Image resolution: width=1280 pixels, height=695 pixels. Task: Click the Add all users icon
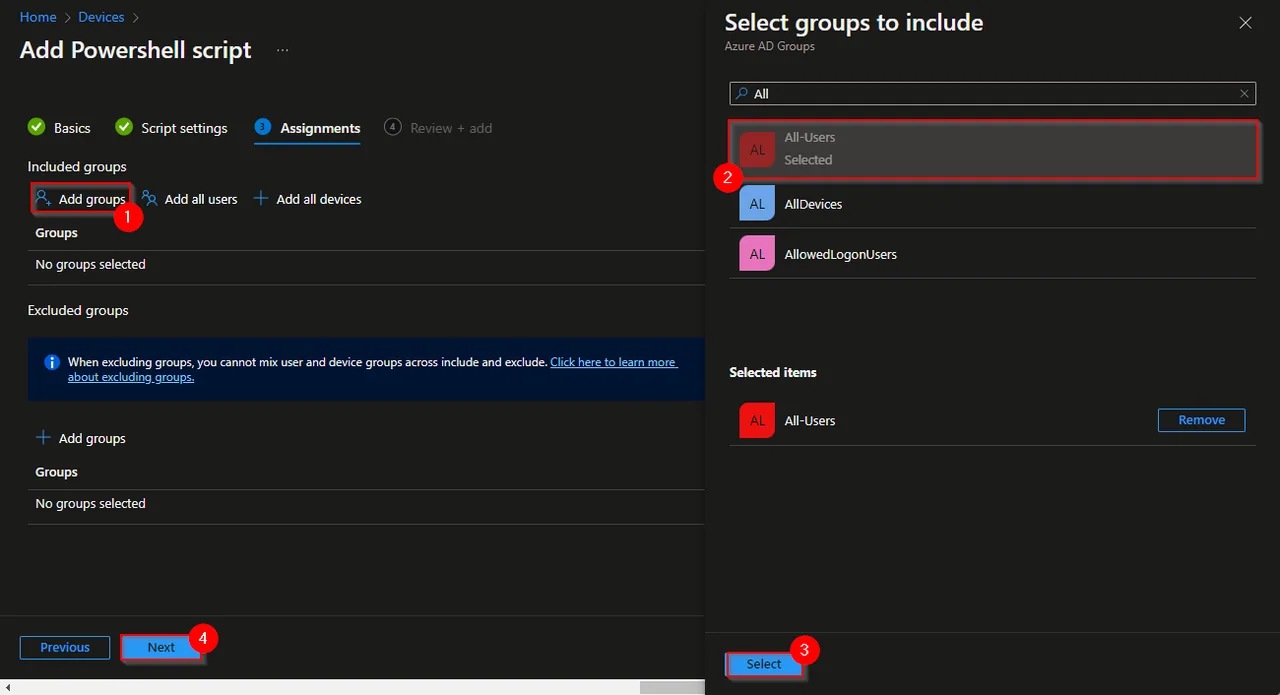(x=149, y=199)
